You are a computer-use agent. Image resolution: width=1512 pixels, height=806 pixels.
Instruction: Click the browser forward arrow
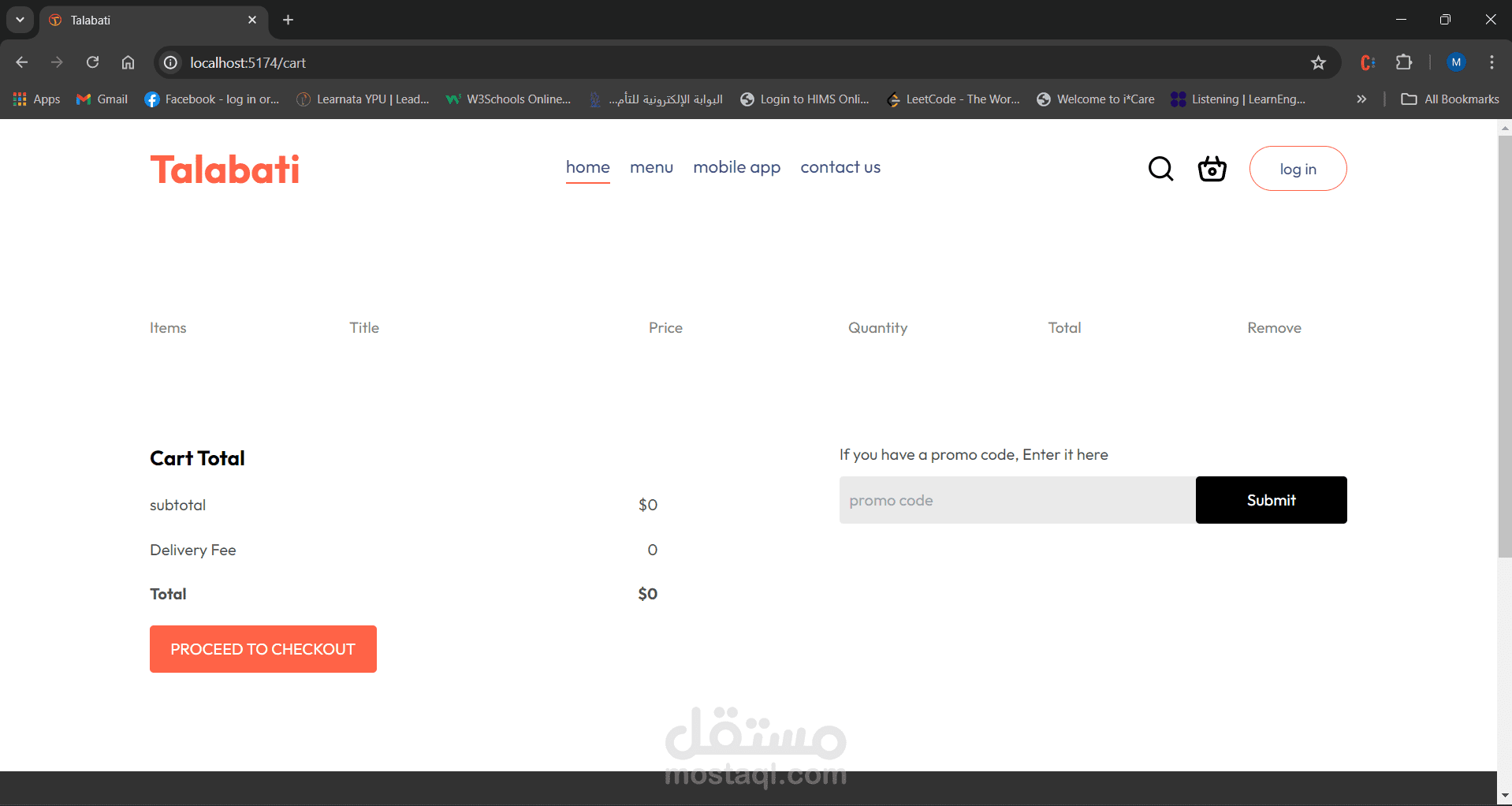57,62
